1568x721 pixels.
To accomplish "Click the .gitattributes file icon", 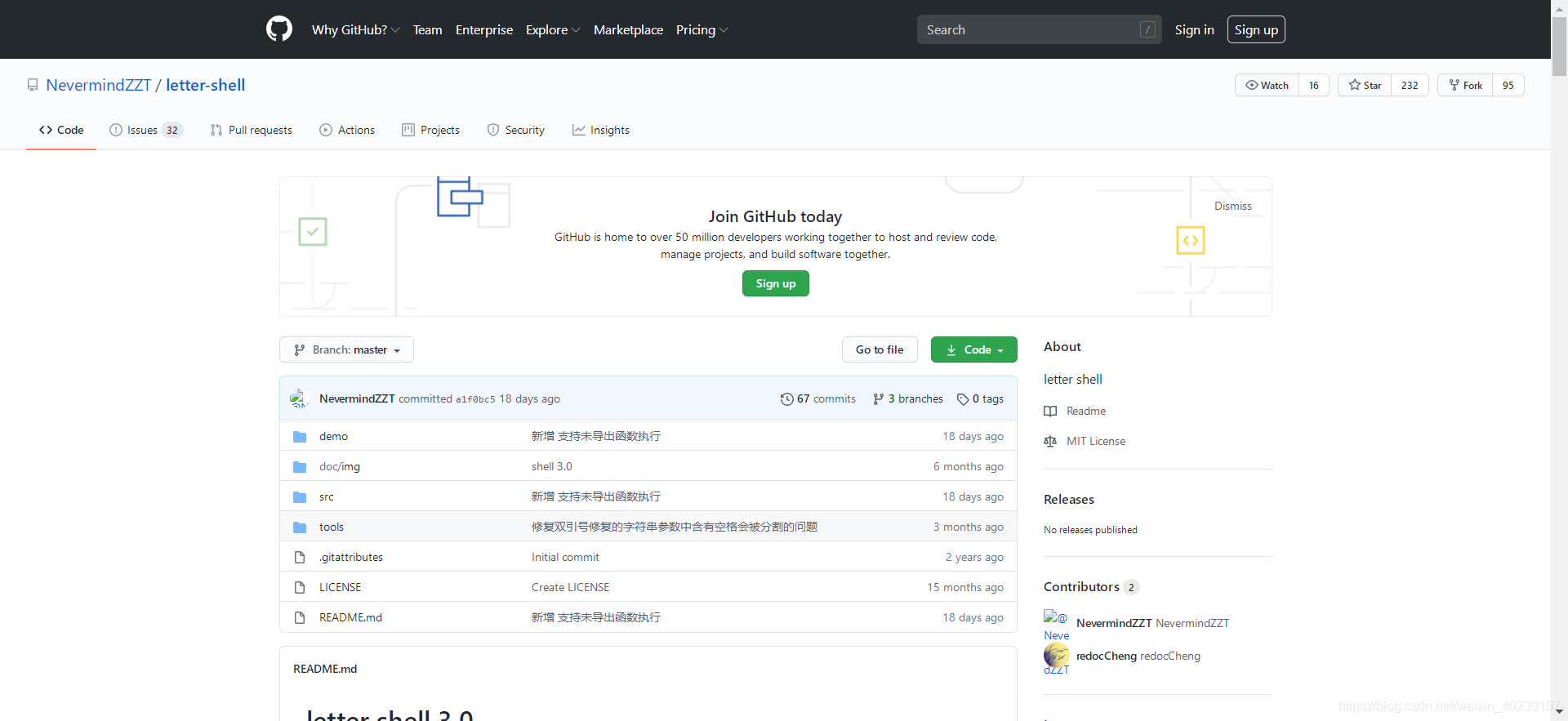I will 300,558.
